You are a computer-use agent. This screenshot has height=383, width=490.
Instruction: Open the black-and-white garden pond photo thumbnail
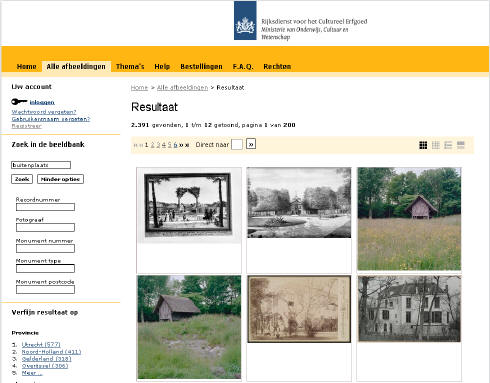click(299, 203)
